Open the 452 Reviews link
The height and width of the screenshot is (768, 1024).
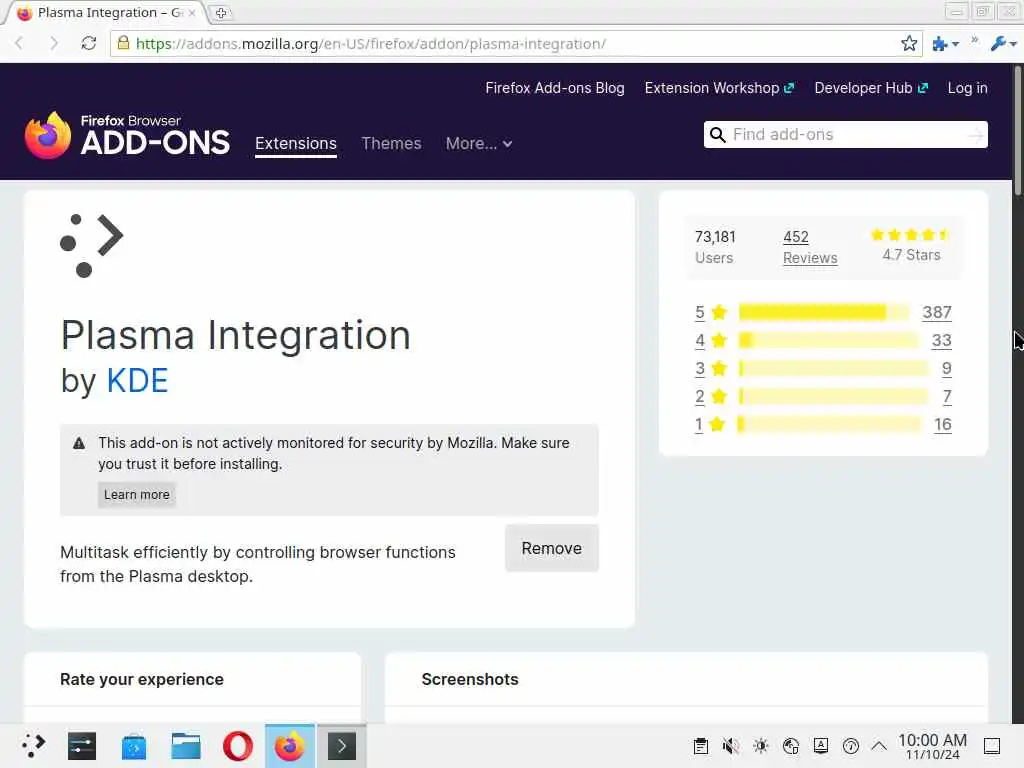(x=810, y=247)
